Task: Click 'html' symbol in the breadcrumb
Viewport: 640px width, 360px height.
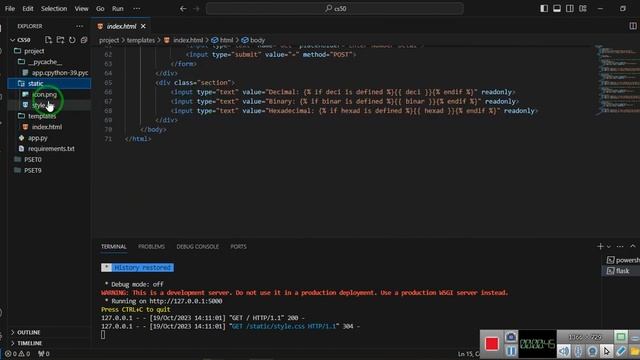Action: click(222, 40)
